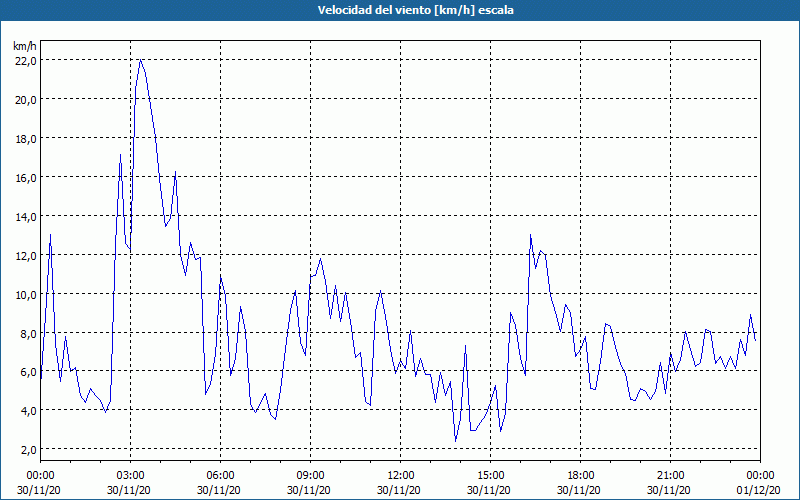
Task: Pick the '14,0' y-axis label
Action: (27, 216)
